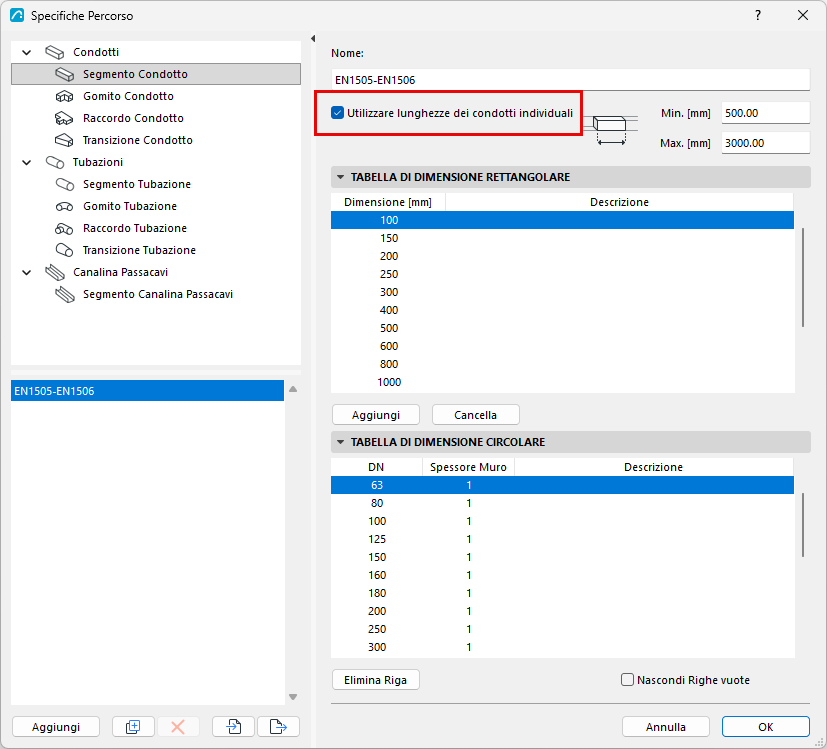Click the Transizione Condotto icon
827x749 pixels.
64,140
